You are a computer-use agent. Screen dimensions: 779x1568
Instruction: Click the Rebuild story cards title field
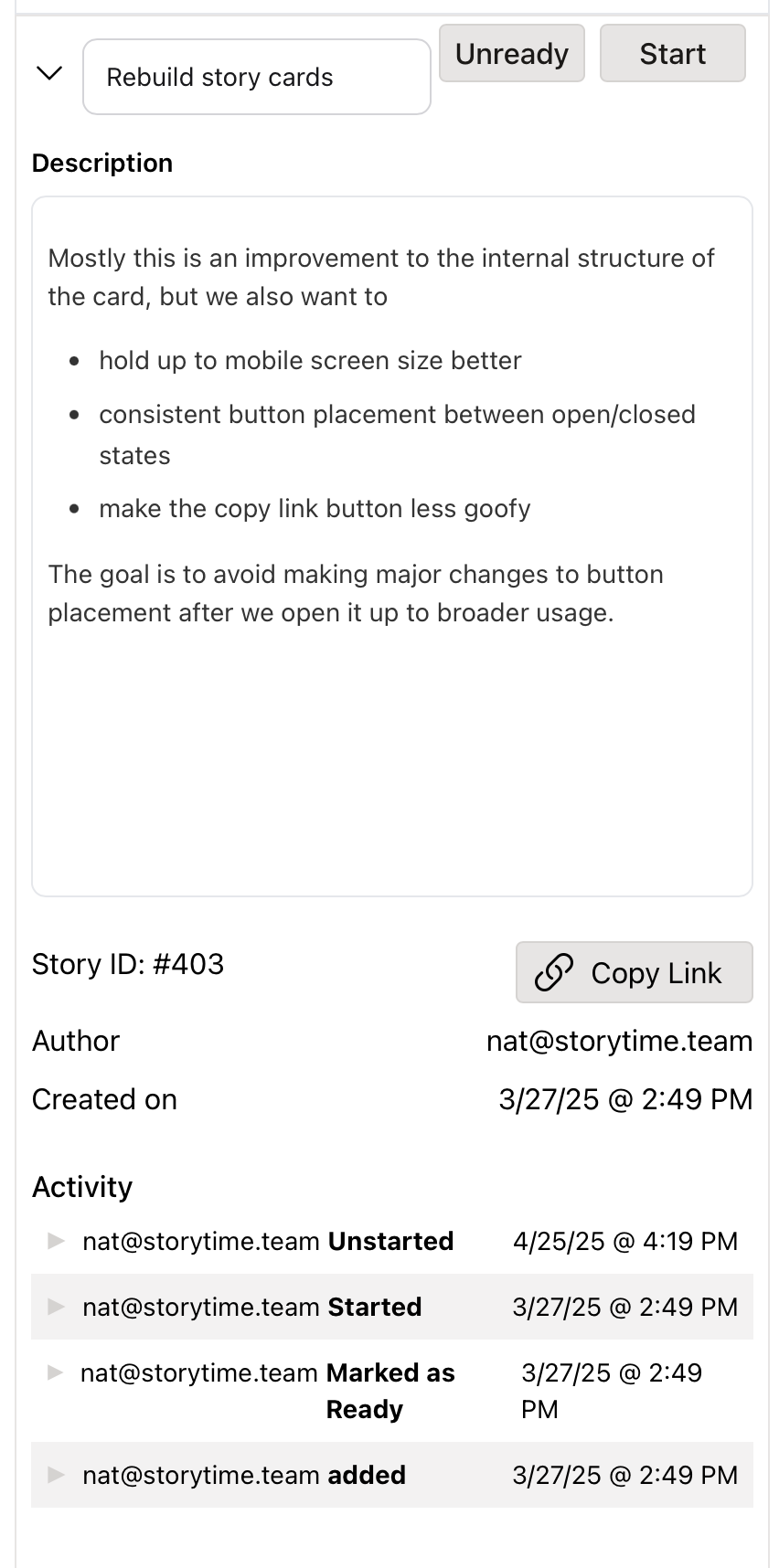coord(256,78)
